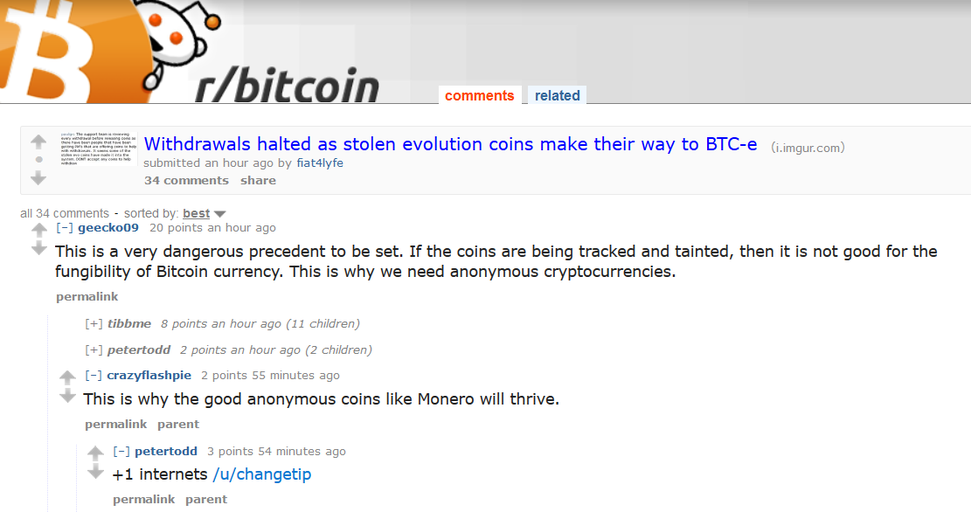Select the comments tab
This screenshot has width=971, height=512.
(x=479, y=95)
